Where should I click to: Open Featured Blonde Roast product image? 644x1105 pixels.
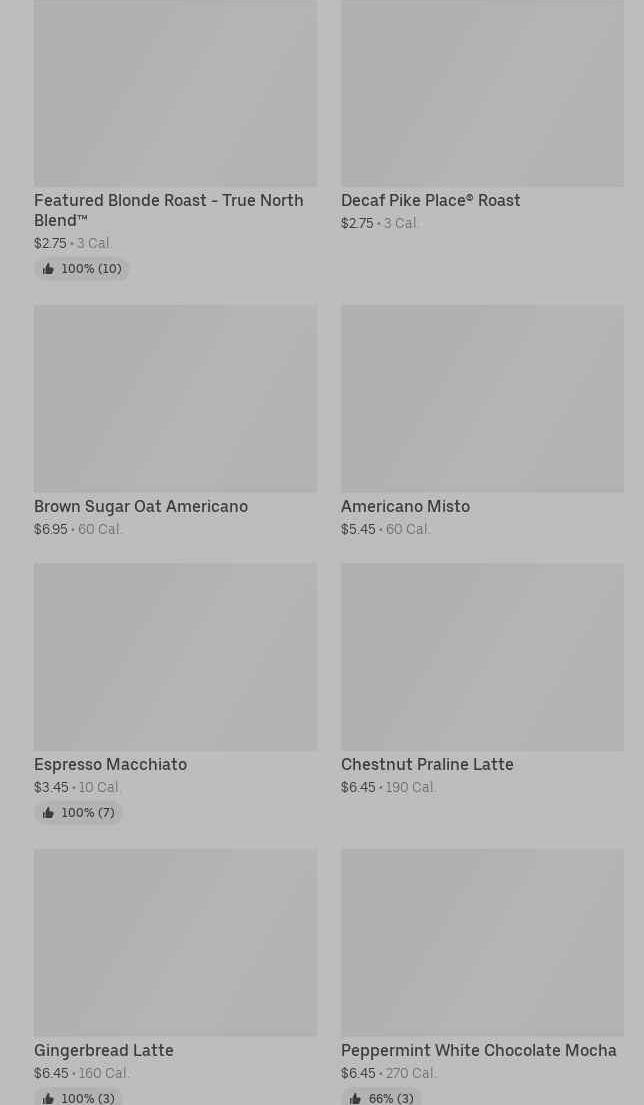(x=175, y=93)
